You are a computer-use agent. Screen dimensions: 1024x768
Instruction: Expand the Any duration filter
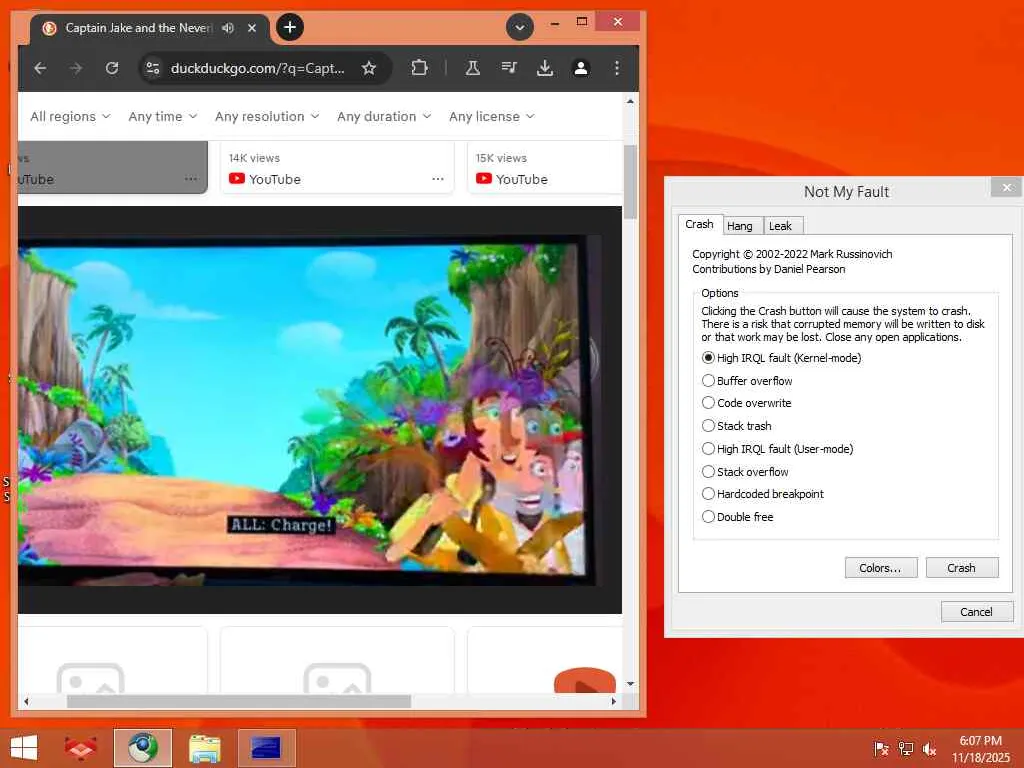pos(384,116)
